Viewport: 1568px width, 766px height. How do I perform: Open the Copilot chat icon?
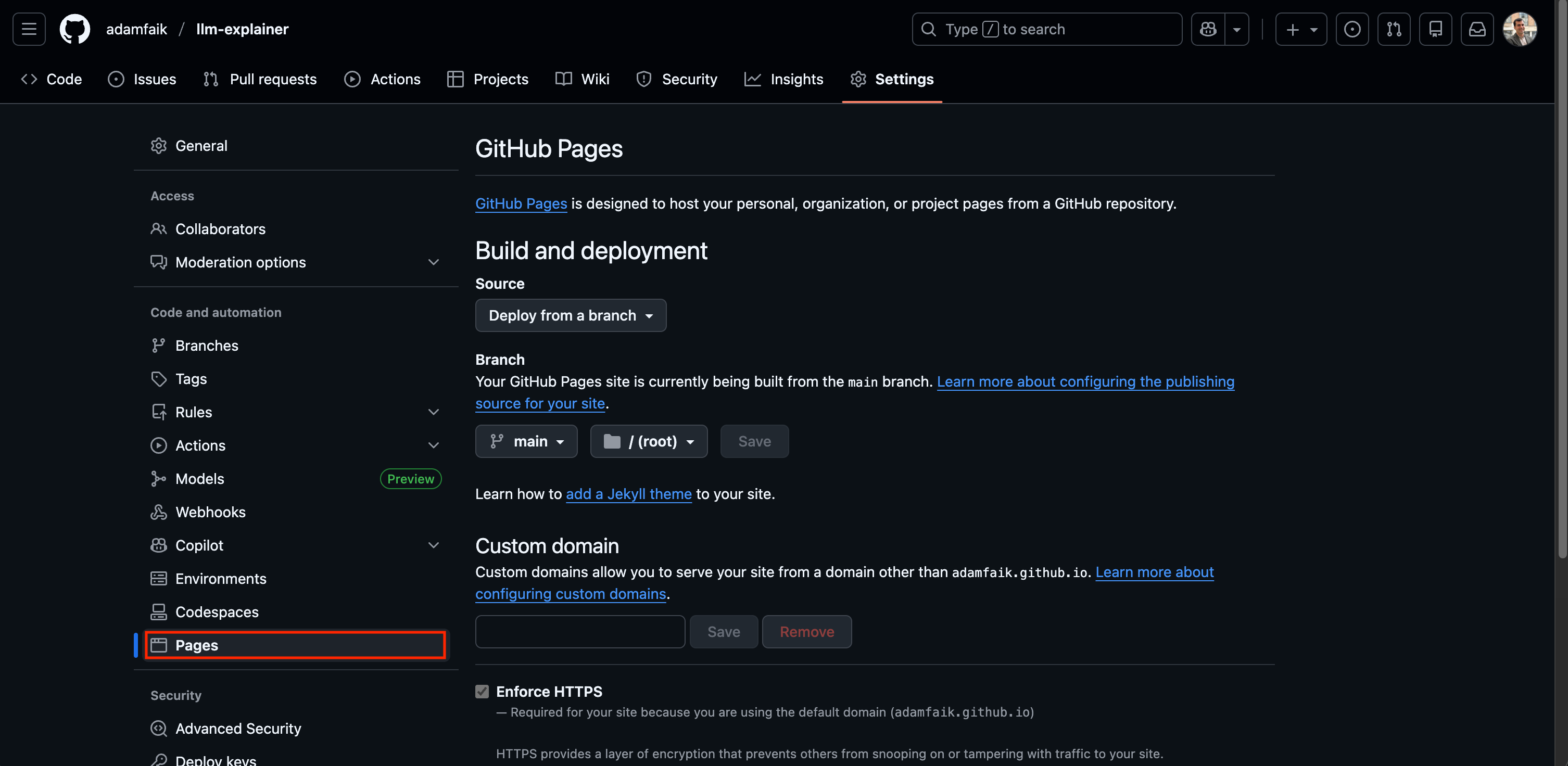click(1208, 29)
